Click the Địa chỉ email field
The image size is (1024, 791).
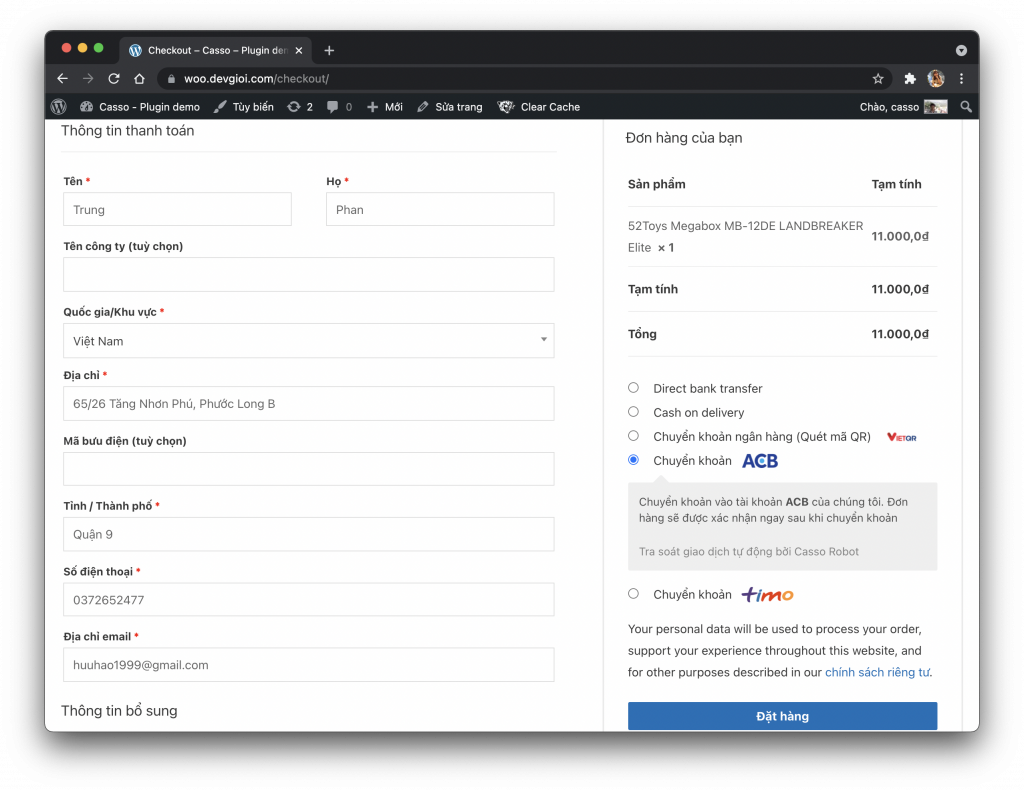(309, 665)
